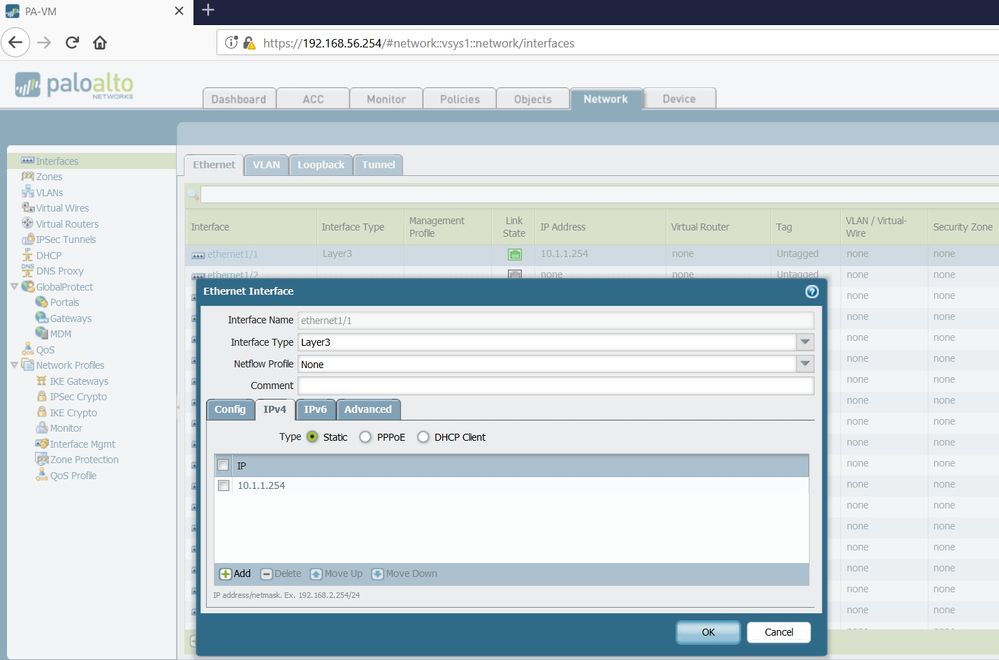Click into the Comment text field
Viewport: 999px width, 660px height.
click(x=555, y=386)
